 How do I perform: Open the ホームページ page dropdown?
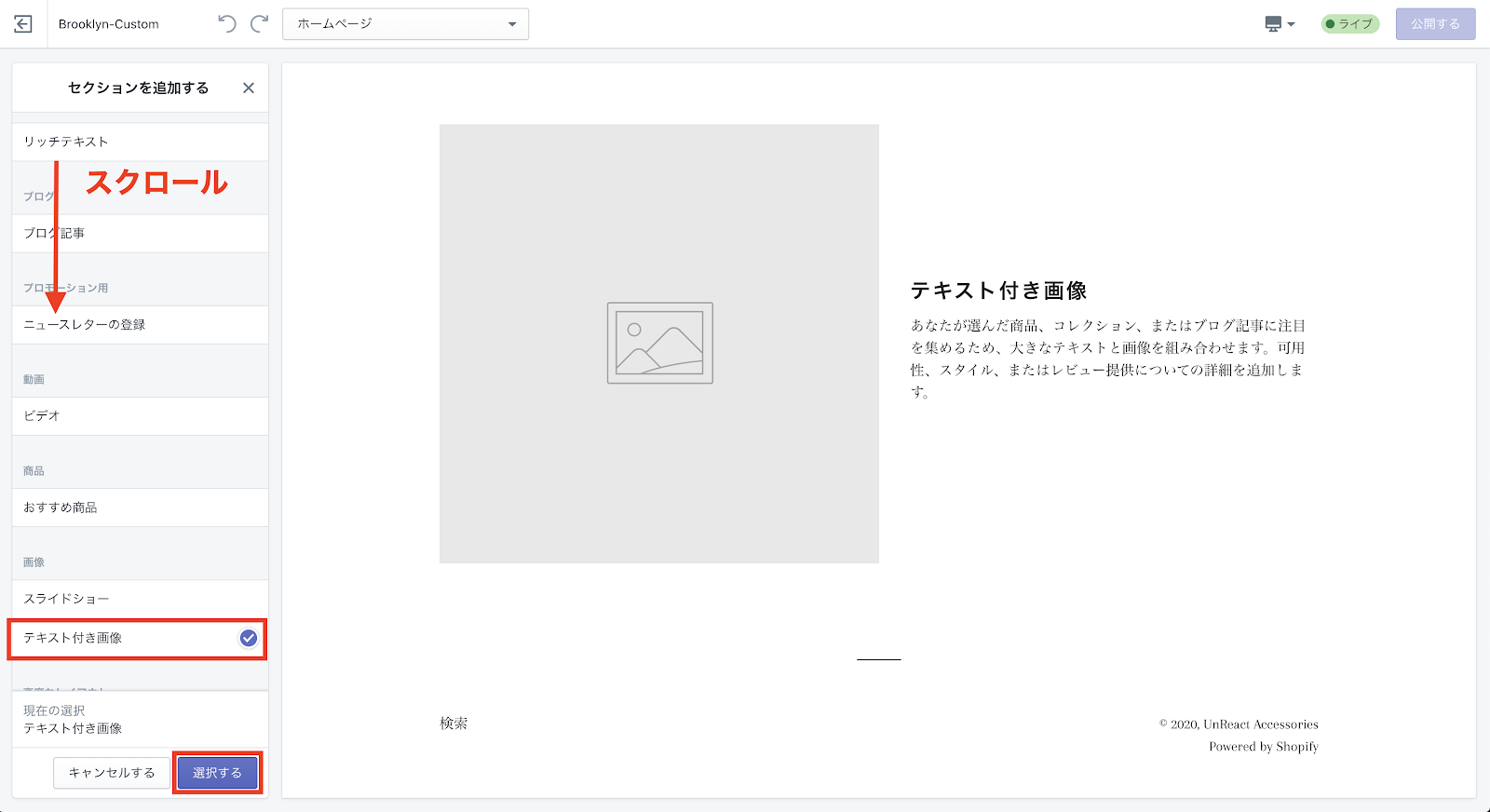pos(405,24)
